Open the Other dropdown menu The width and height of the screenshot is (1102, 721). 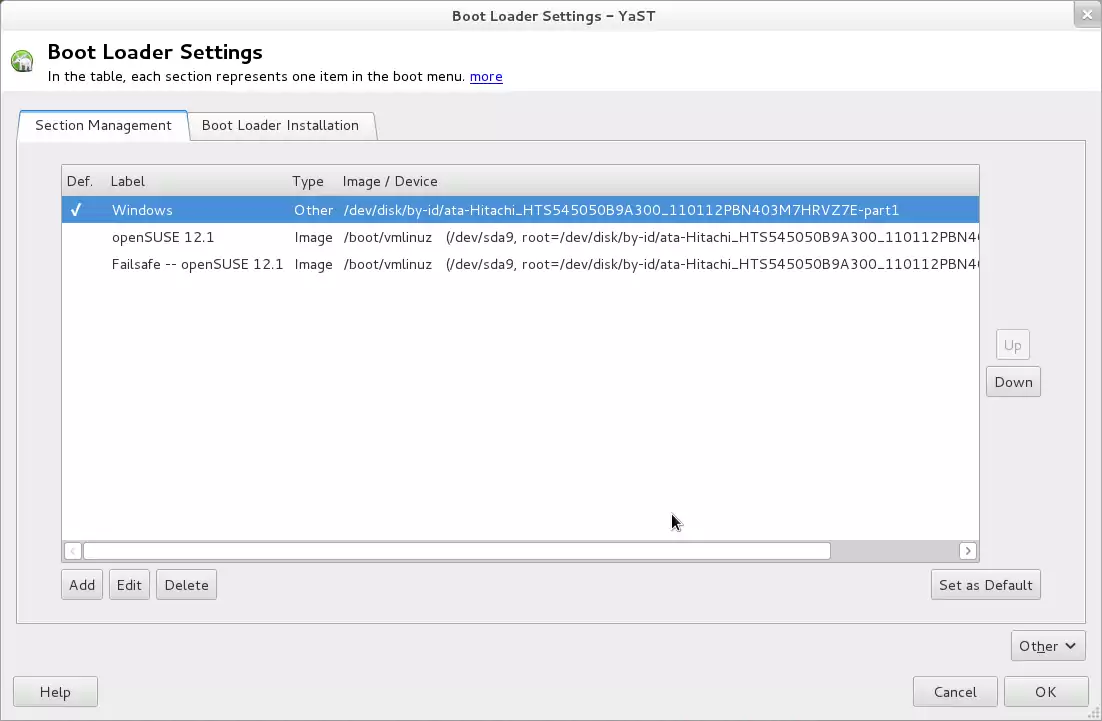click(1047, 646)
